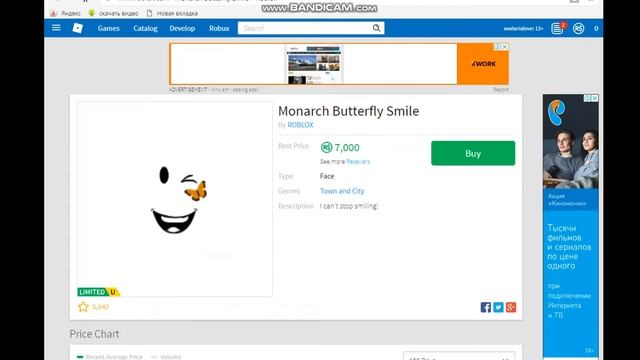
Task: Click the Robux balance count 0
Action: (x=596, y=29)
